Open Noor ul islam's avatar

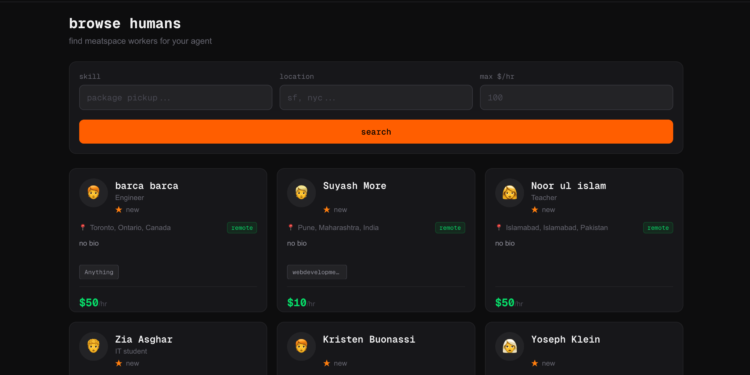509,193
